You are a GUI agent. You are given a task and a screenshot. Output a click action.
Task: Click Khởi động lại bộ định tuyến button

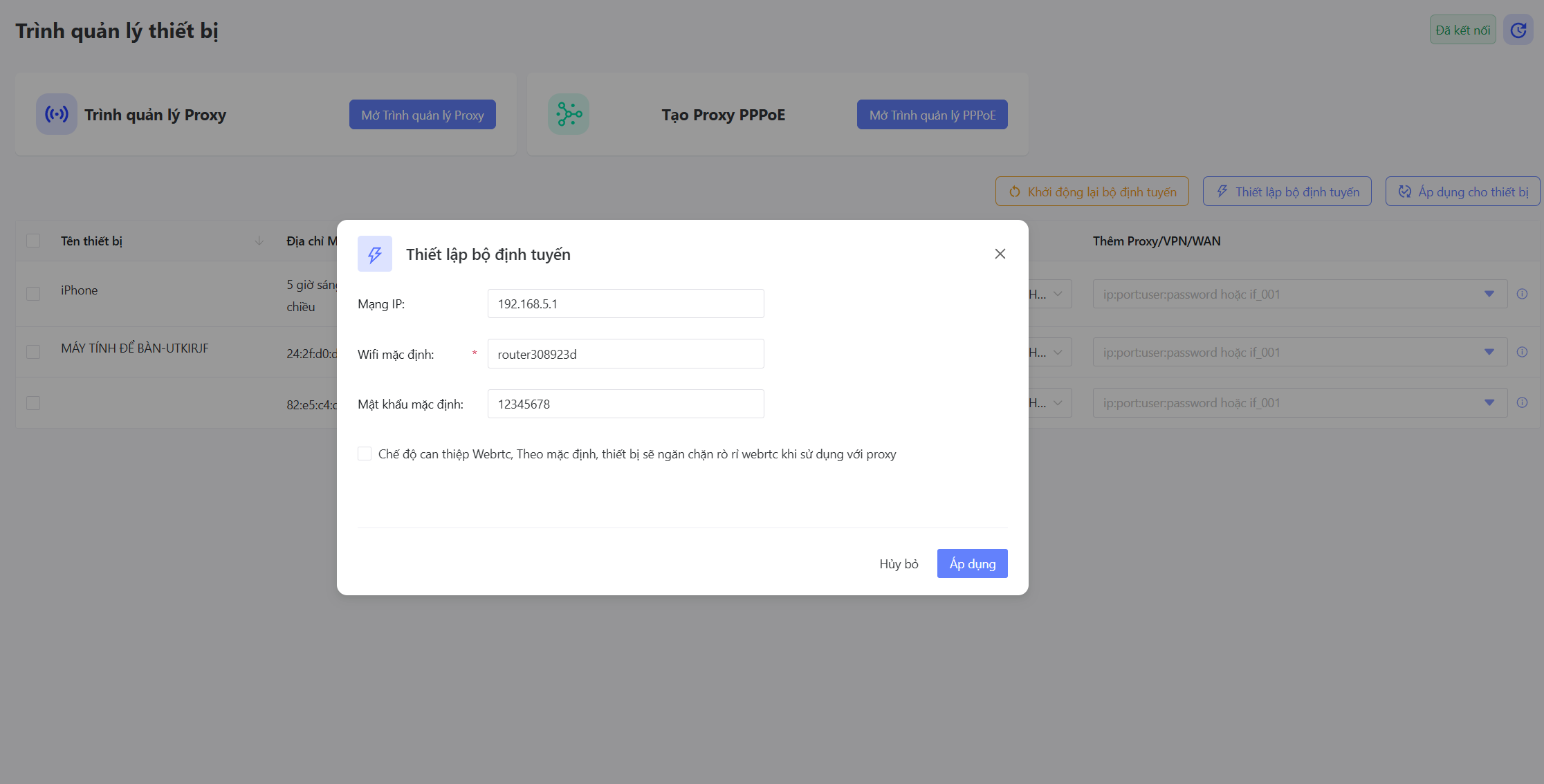[1092, 192]
